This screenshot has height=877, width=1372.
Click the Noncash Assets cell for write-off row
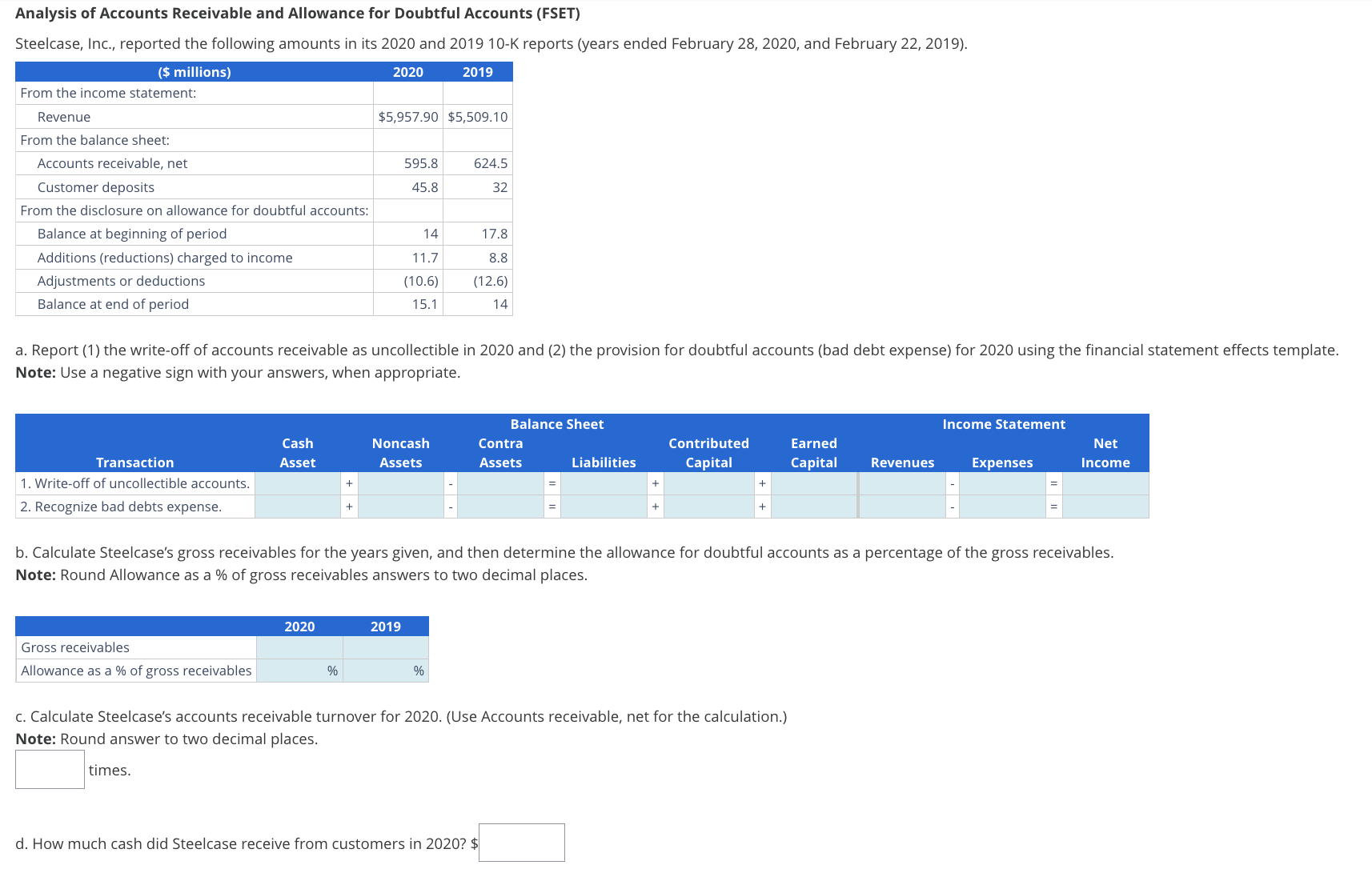(400, 483)
